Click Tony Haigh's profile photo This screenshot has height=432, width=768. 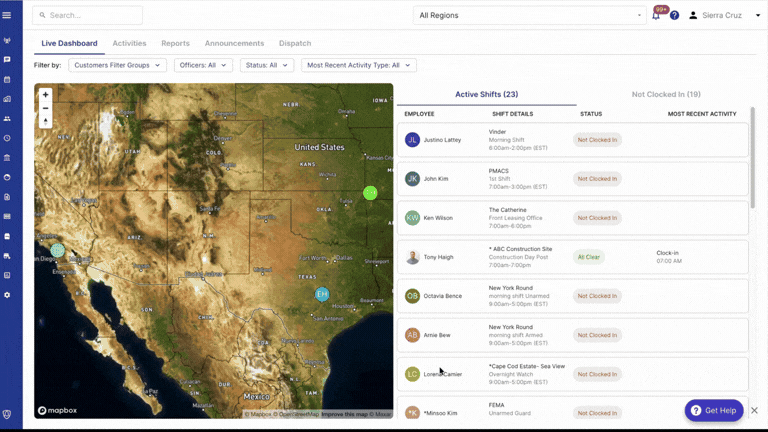tap(412, 257)
